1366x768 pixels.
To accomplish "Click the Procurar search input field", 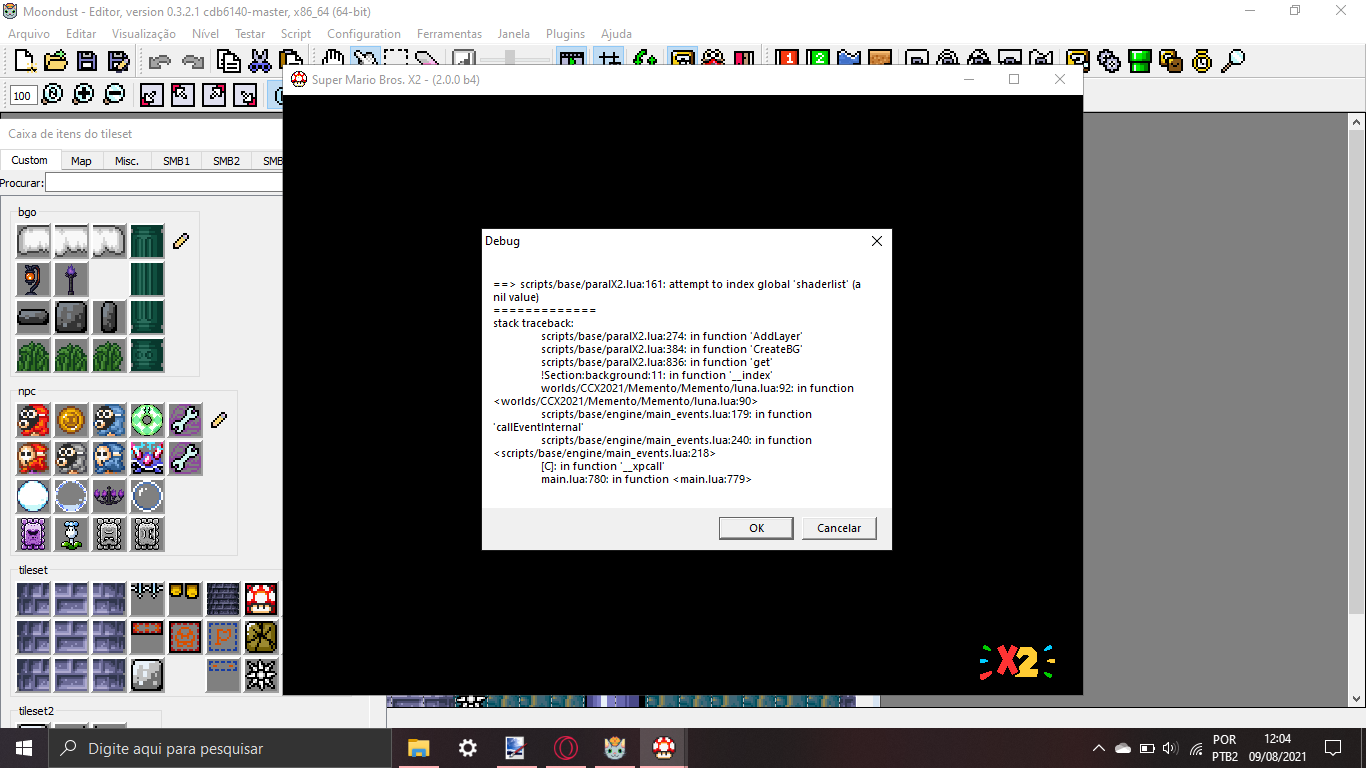I will point(165,183).
